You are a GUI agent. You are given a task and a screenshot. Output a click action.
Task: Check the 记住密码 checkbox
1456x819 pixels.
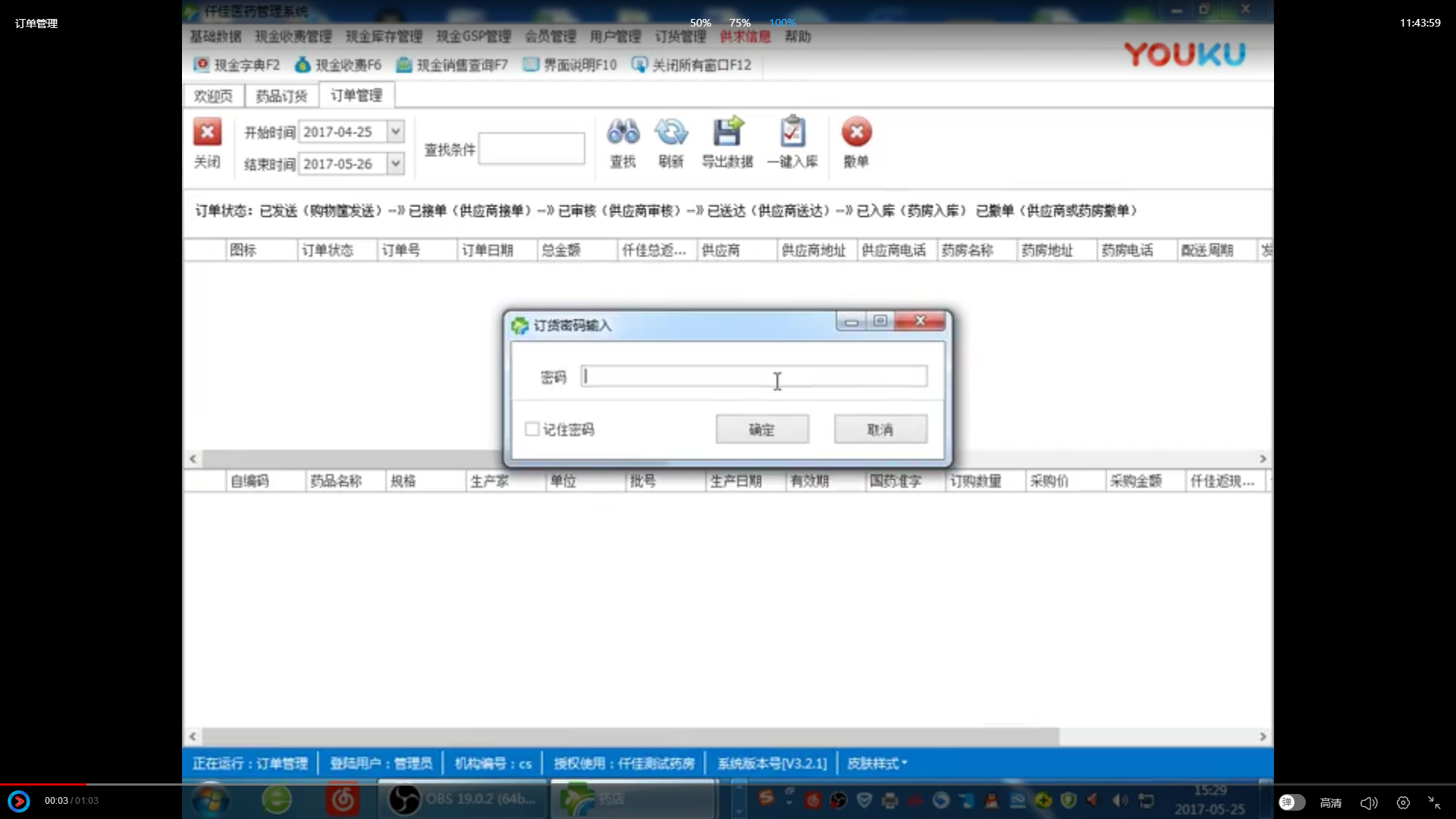[532, 429]
